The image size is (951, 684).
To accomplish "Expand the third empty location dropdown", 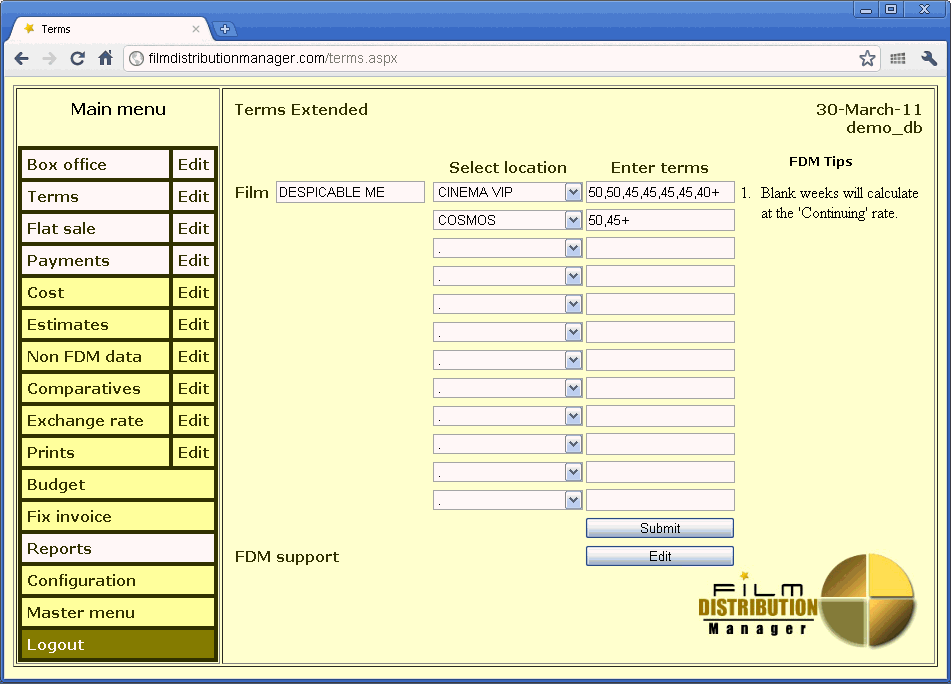I will [x=573, y=304].
